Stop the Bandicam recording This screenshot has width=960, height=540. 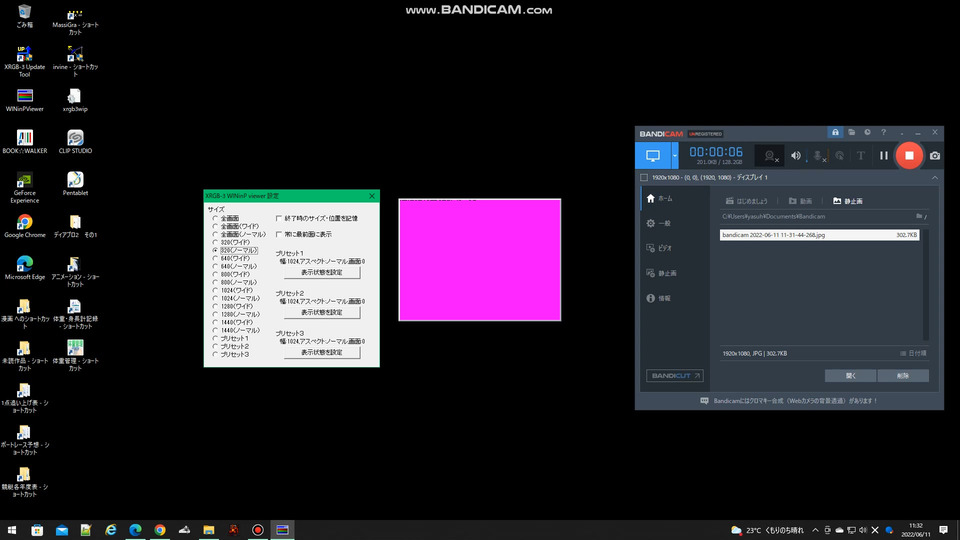(x=909, y=156)
